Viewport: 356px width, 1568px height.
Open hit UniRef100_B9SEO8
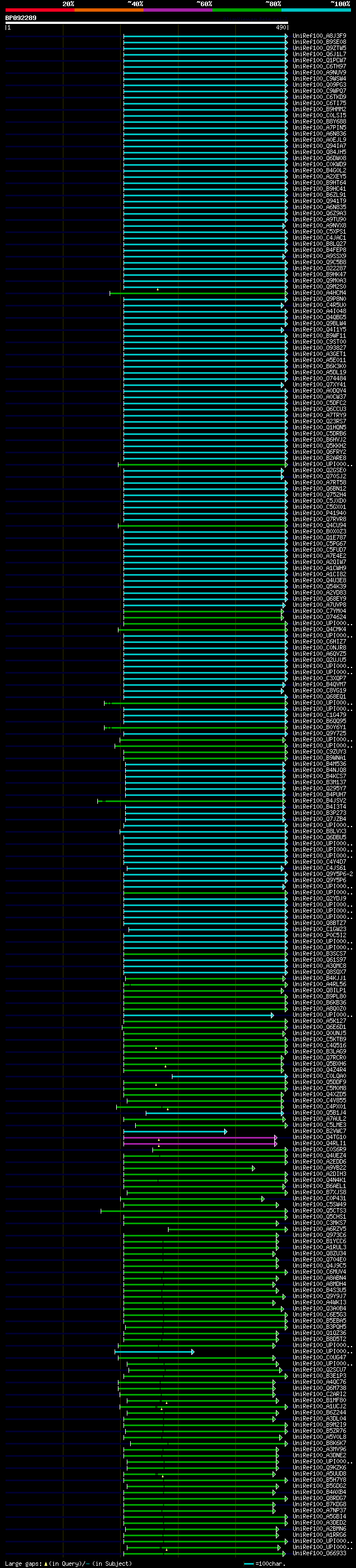pos(319,42)
